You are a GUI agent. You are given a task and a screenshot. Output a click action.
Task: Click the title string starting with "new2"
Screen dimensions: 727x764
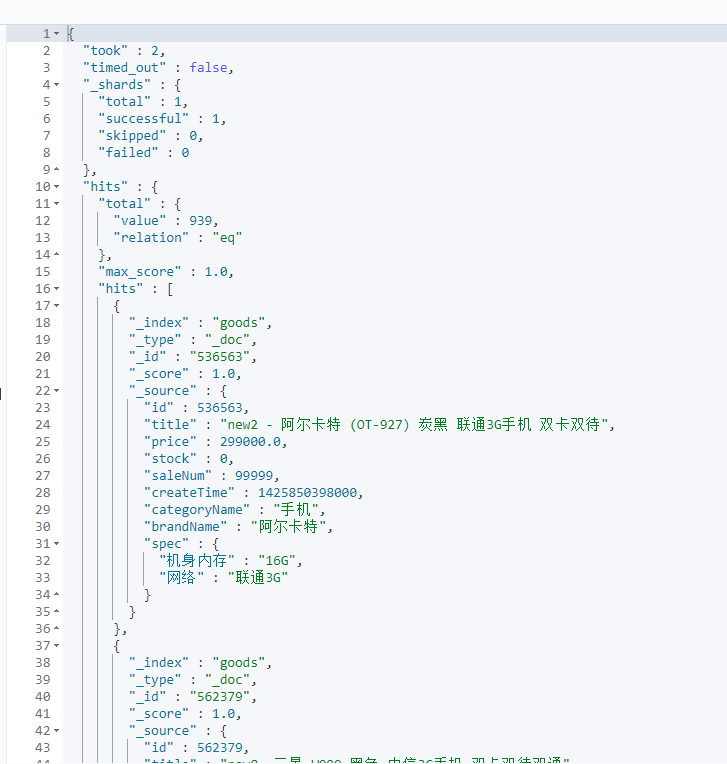pos(414,425)
